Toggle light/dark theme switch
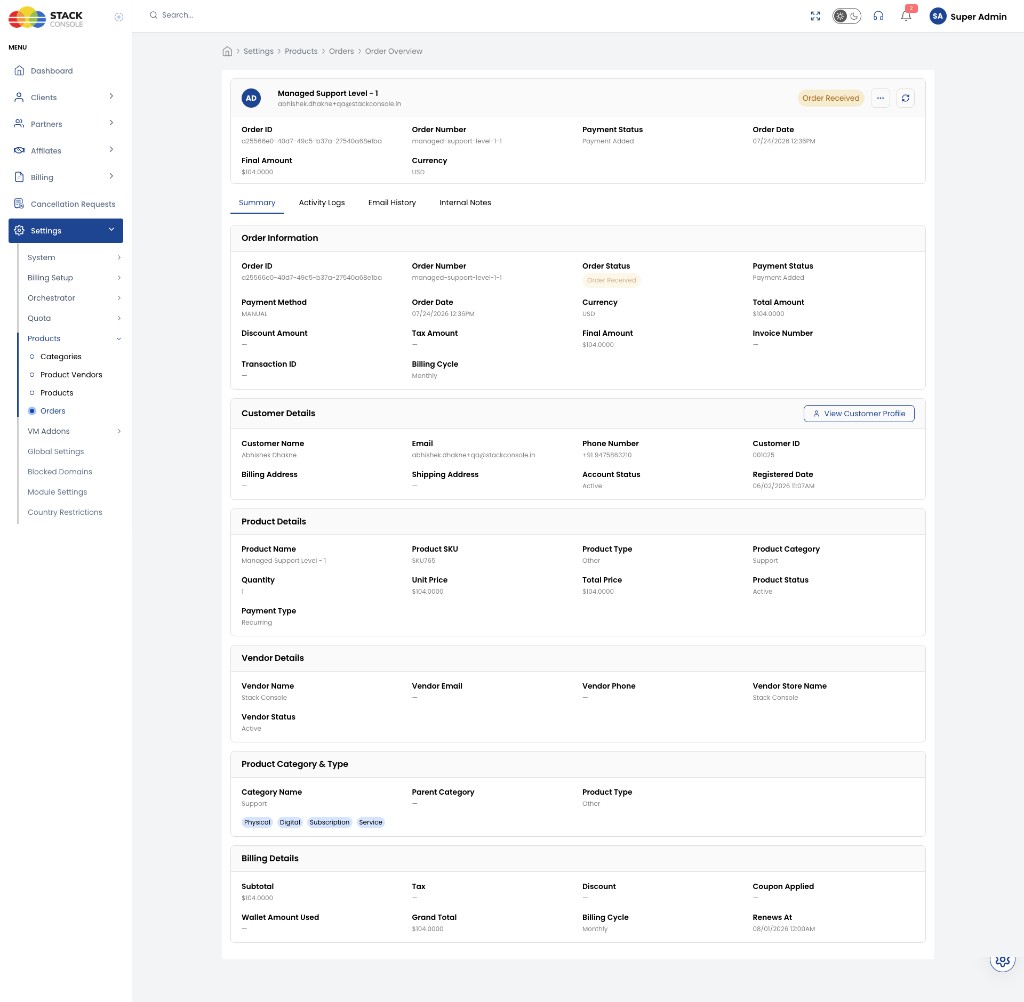This screenshot has height=1002, width=1024. pos(846,16)
